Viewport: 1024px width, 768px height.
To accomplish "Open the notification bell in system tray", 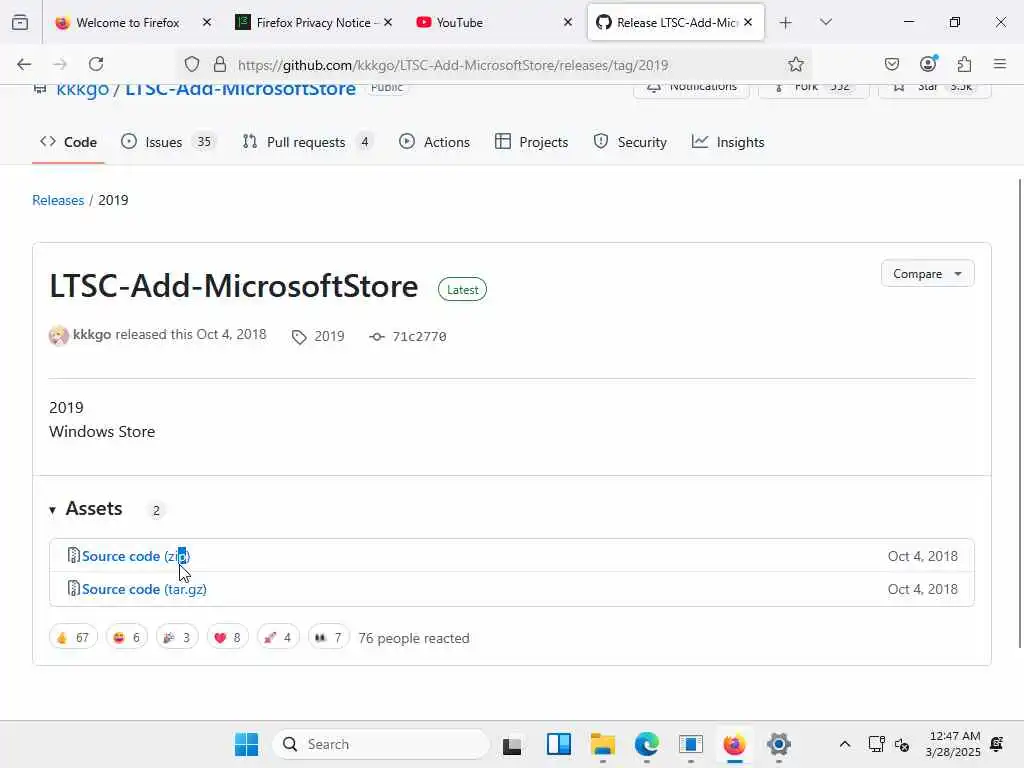I will [x=997, y=744].
